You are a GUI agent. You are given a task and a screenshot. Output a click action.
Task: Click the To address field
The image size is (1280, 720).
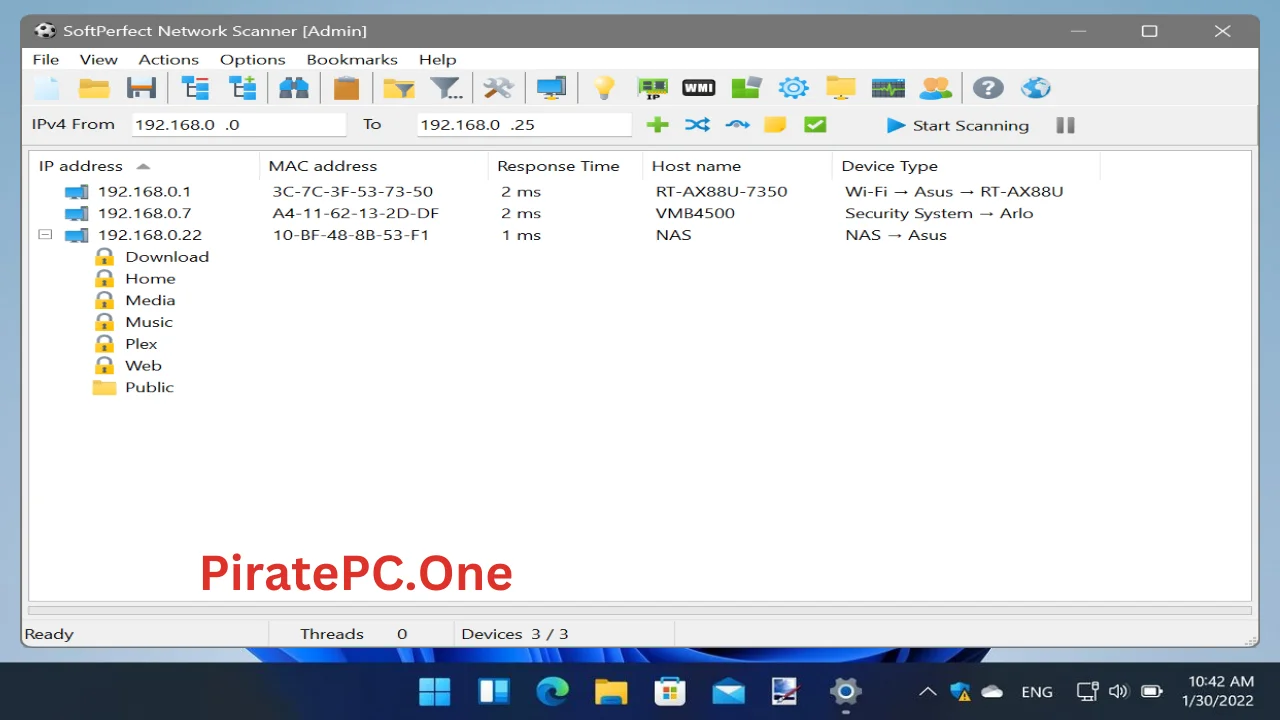[x=524, y=125]
